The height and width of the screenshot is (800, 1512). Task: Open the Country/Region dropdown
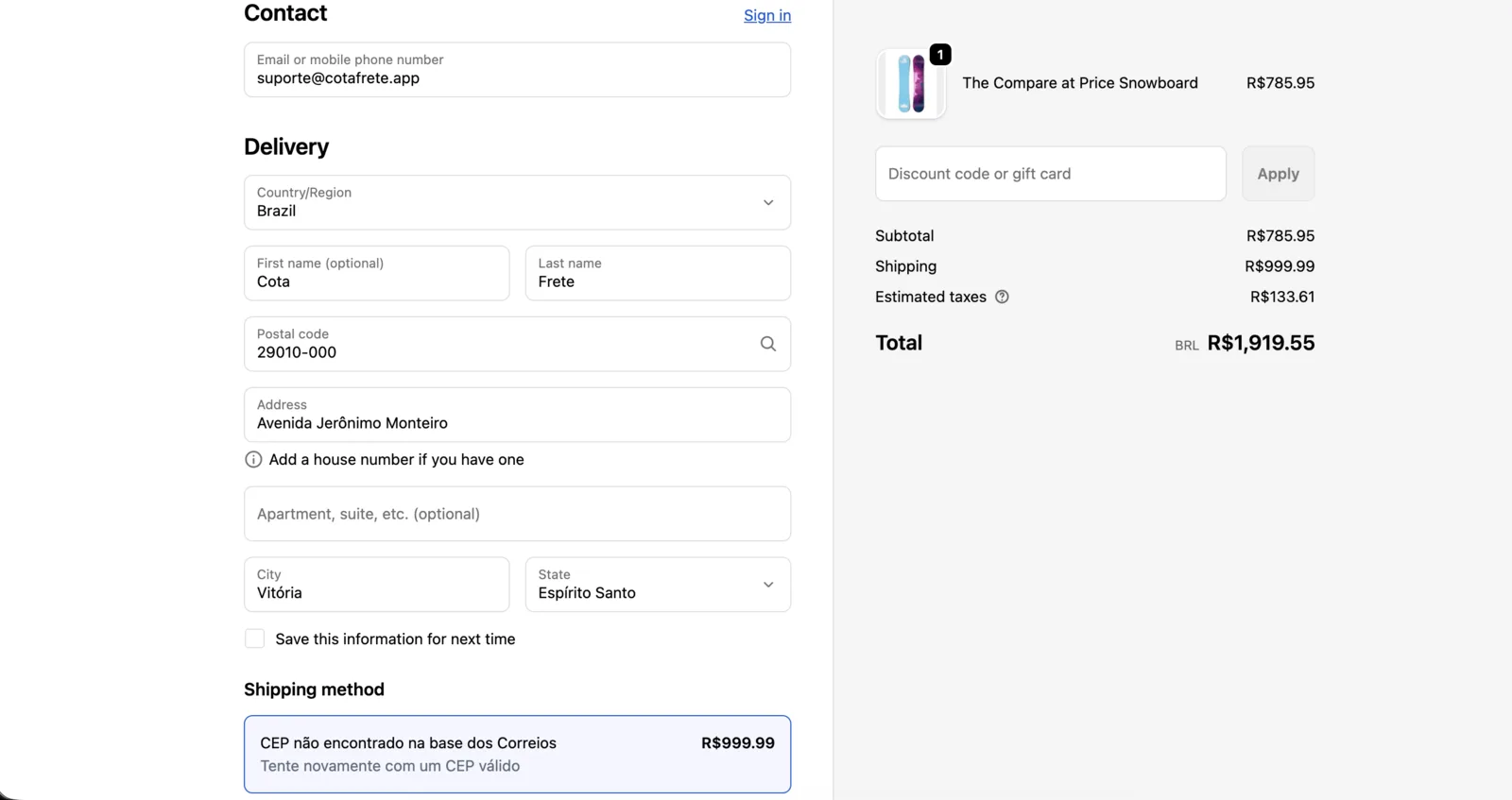tap(517, 202)
